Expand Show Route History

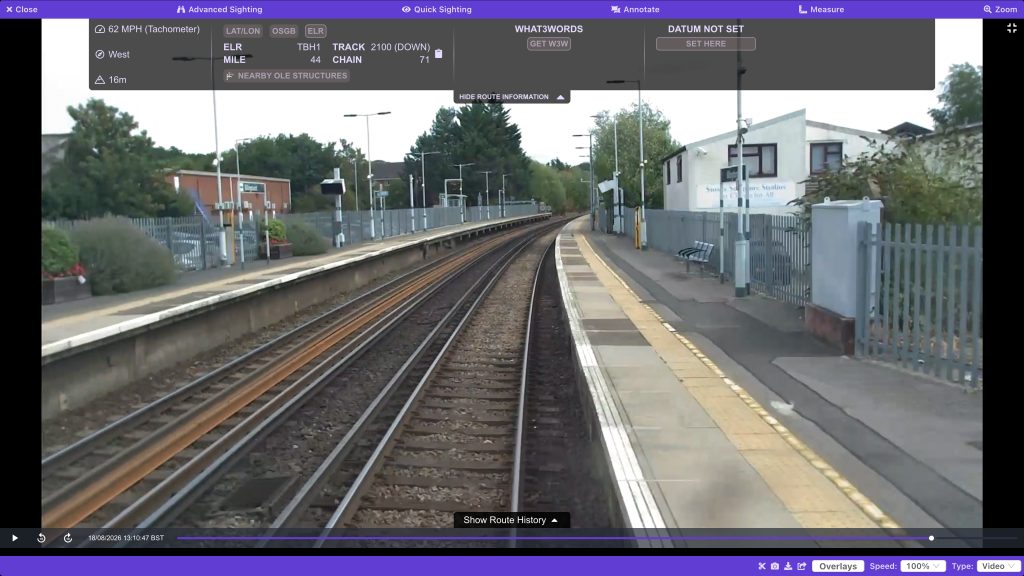pyautogui.click(x=511, y=520)
